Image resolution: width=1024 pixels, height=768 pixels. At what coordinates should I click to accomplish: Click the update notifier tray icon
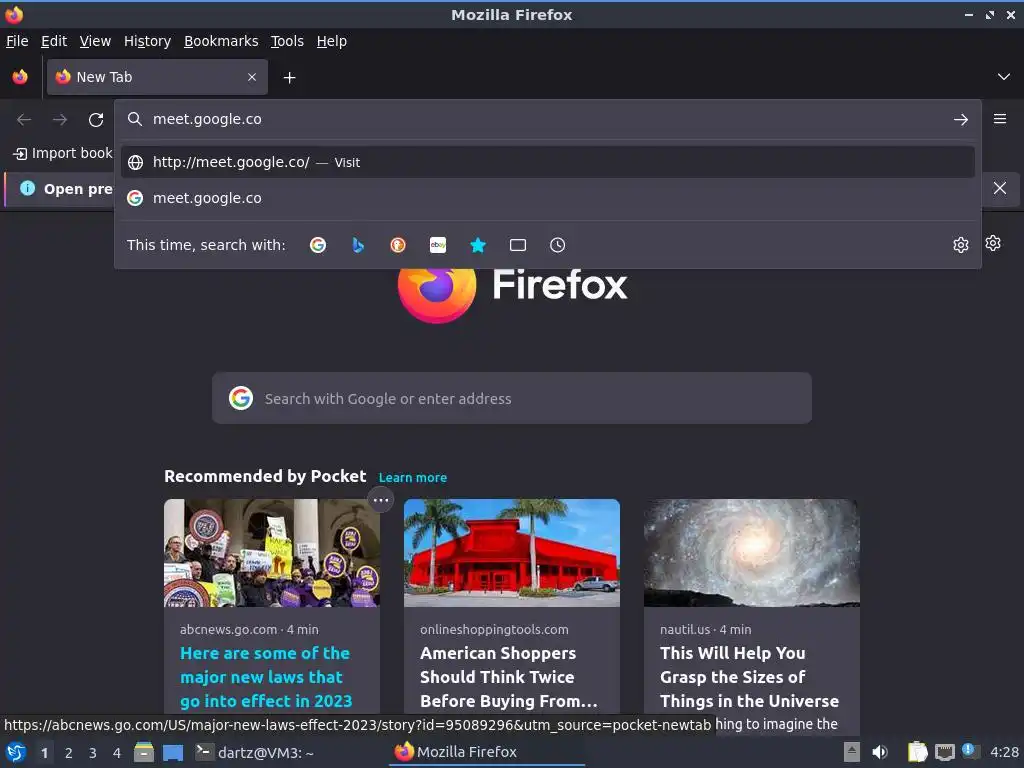click(x=970, y=751)
